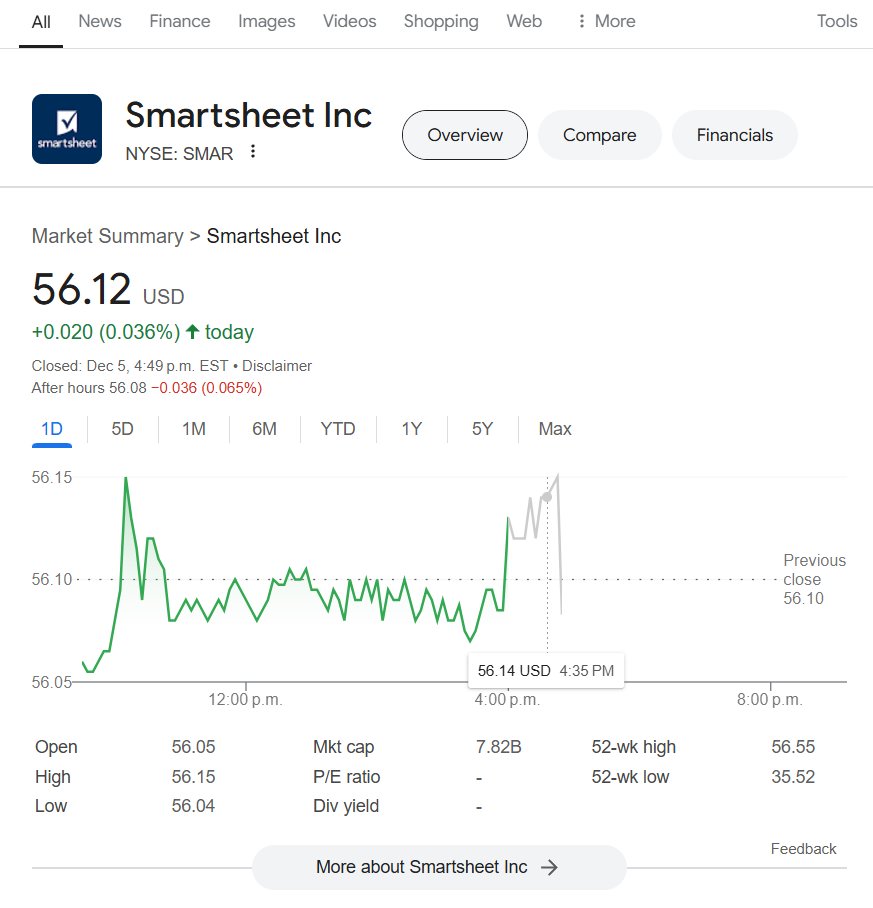The height and width of the screenshot is (908, 873).
Task: Click the arrow in More about Smartsheet Inc
Action: coord(549,867)
